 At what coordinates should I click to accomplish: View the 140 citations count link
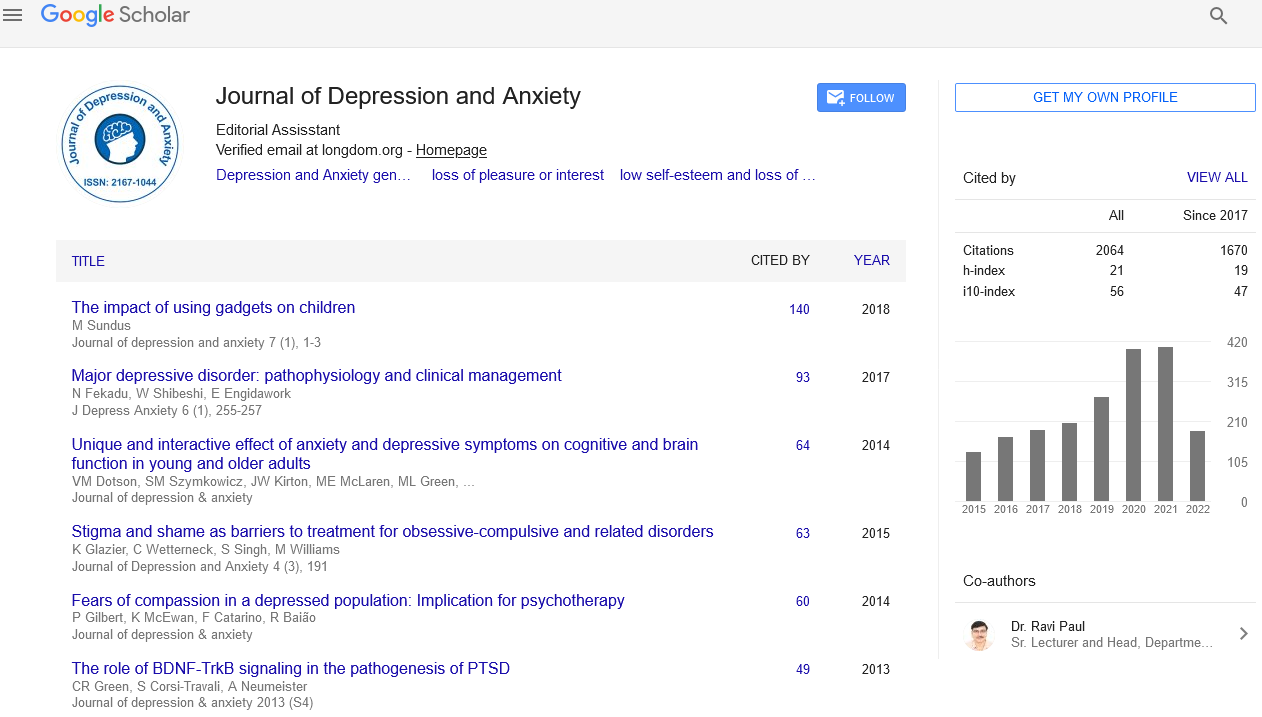click(x=798, y=309)
